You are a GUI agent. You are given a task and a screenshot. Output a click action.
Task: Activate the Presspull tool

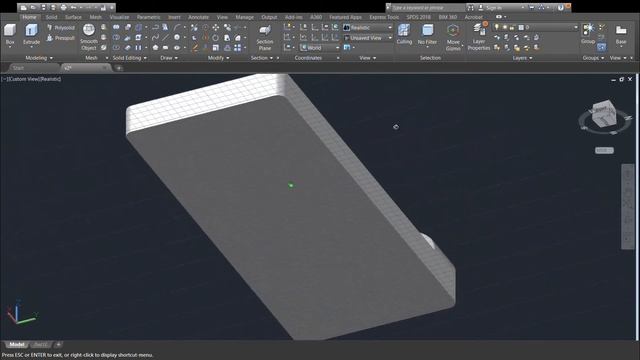coord(61,38)
